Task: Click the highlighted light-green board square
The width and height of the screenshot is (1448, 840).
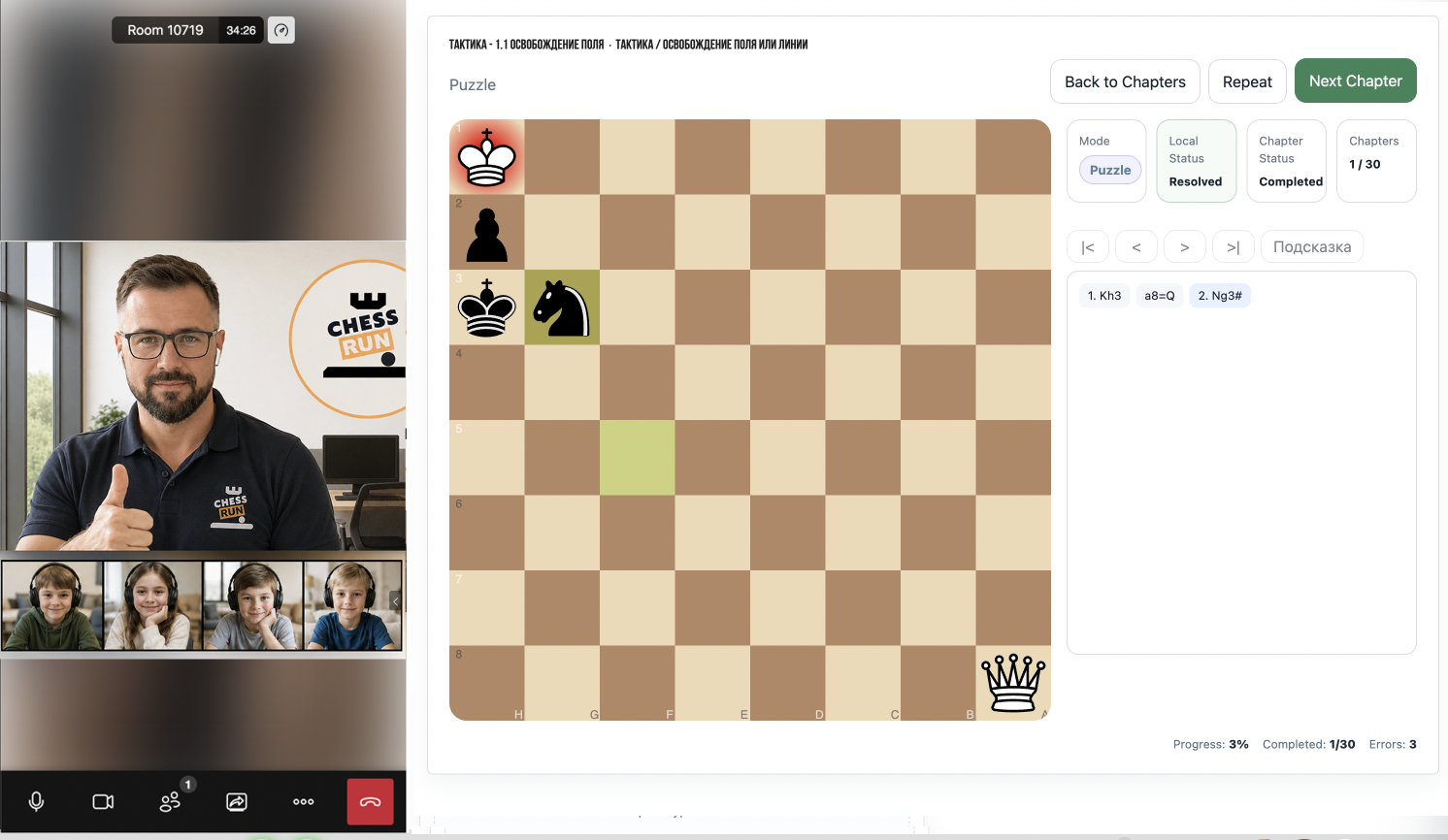Action: click(x=638, y=458)
